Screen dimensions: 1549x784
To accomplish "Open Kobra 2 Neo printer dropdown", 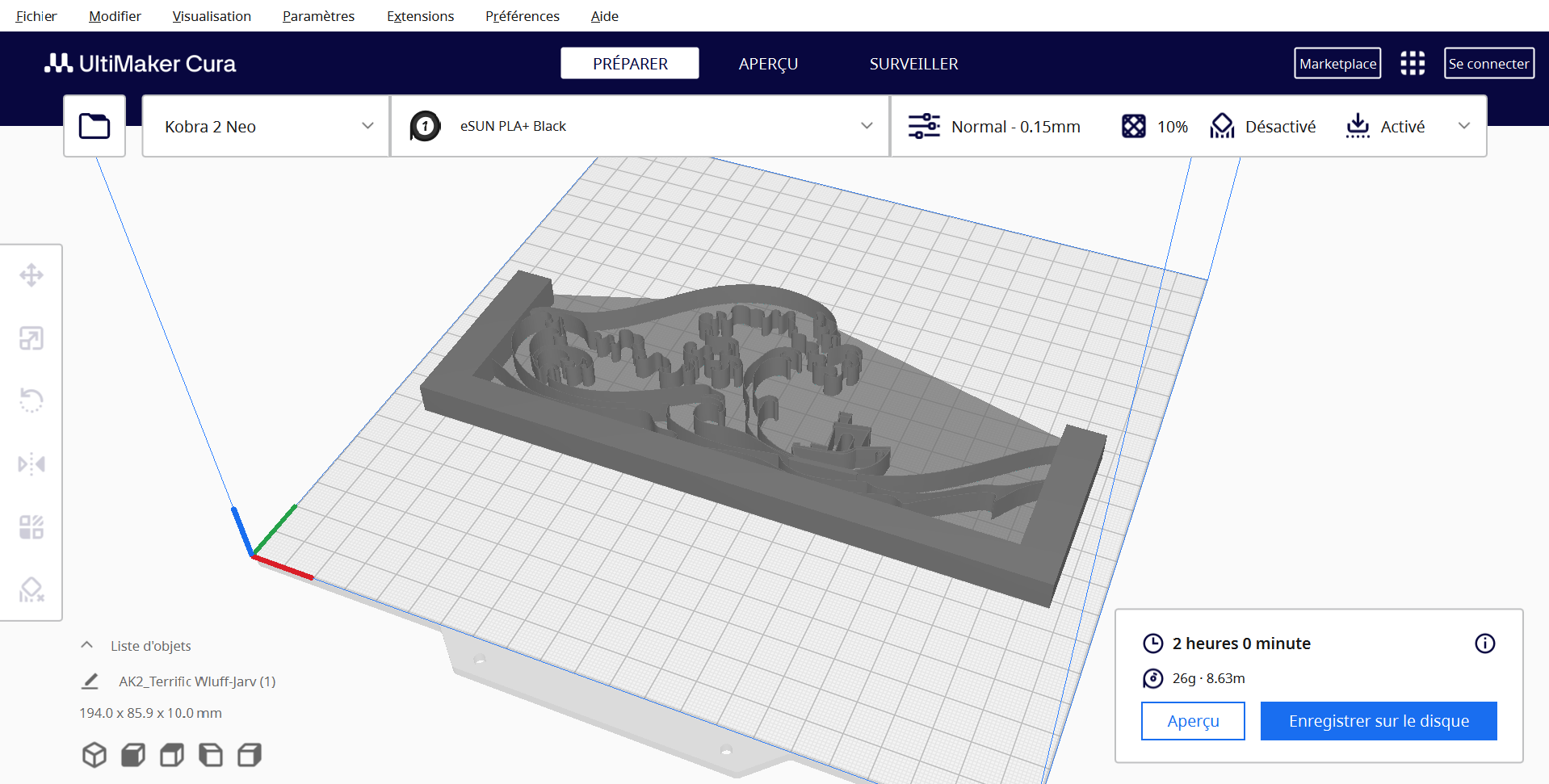I will [x=266, y=126].
